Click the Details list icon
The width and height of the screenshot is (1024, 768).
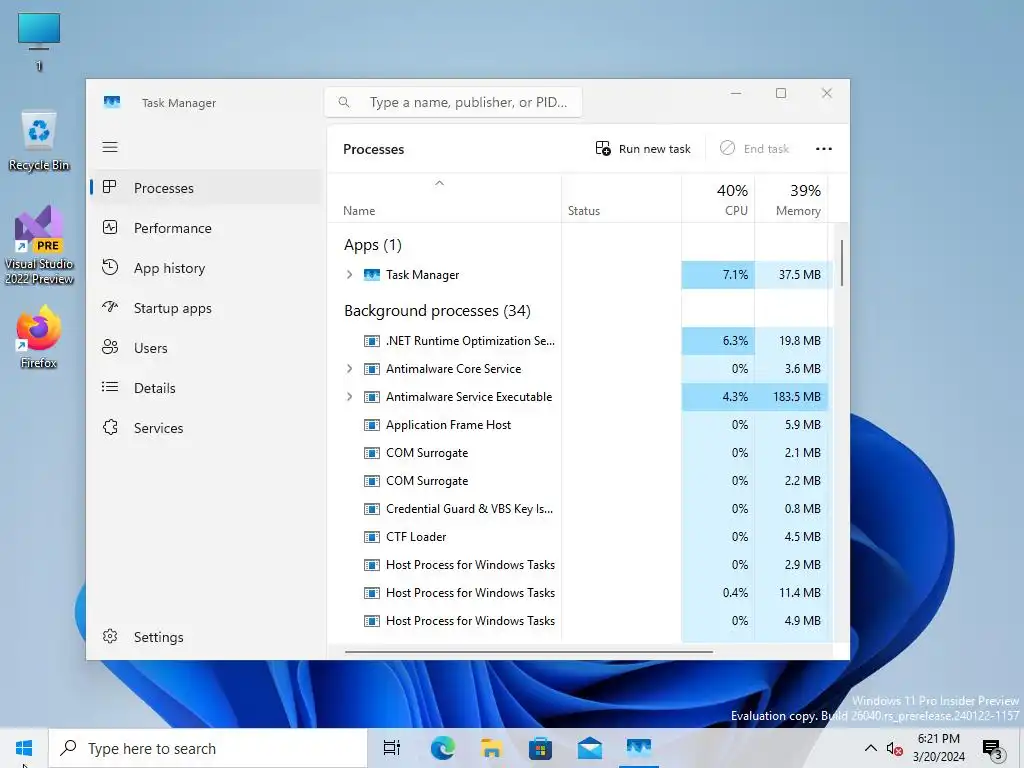(110, 387)
